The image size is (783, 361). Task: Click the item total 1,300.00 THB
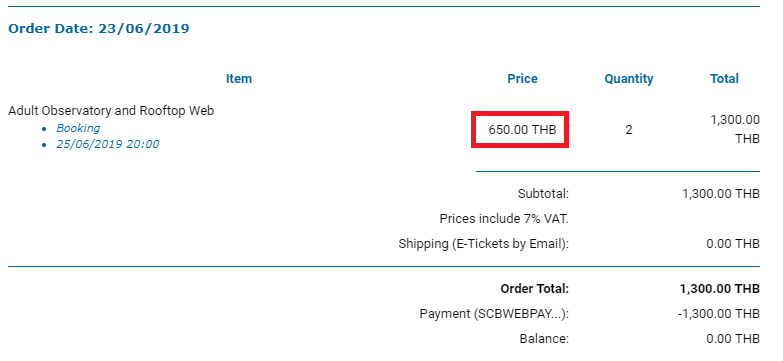pyautogui.click(x=735, y=129)
